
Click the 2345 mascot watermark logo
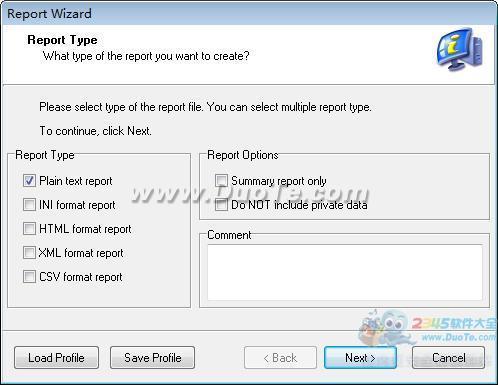387,328
